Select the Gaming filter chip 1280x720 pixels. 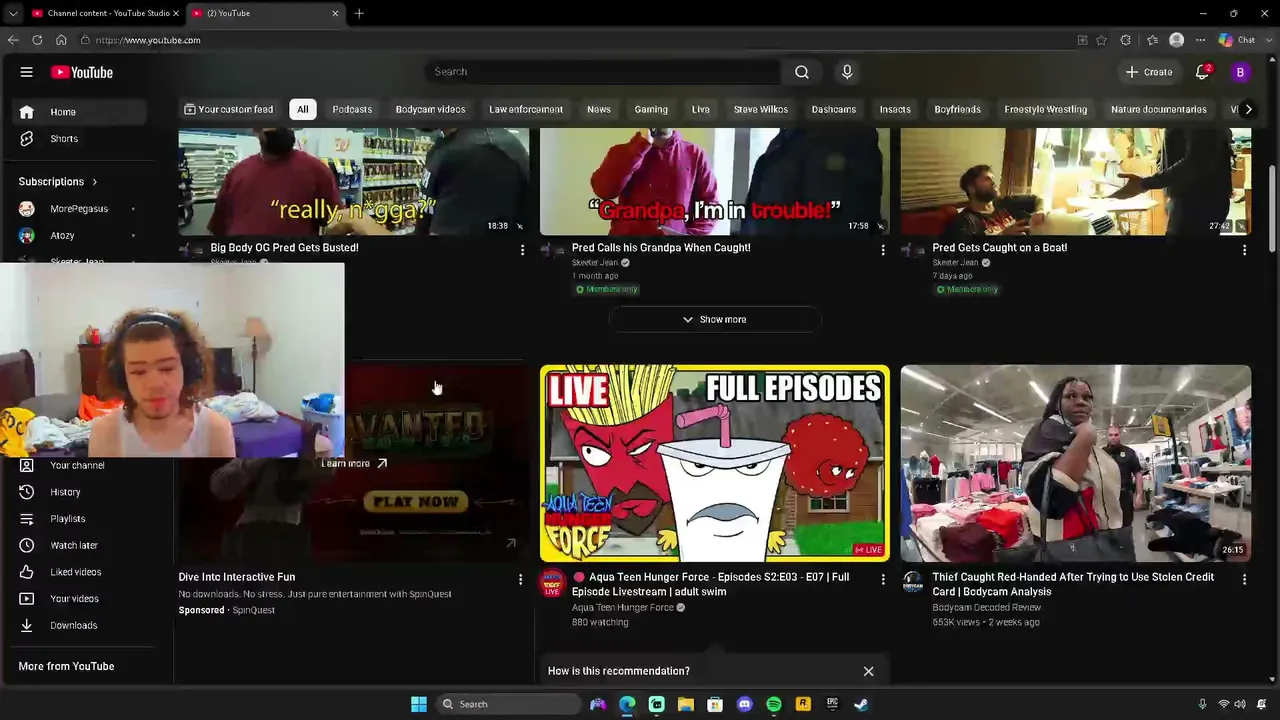(x=651, y=109)
